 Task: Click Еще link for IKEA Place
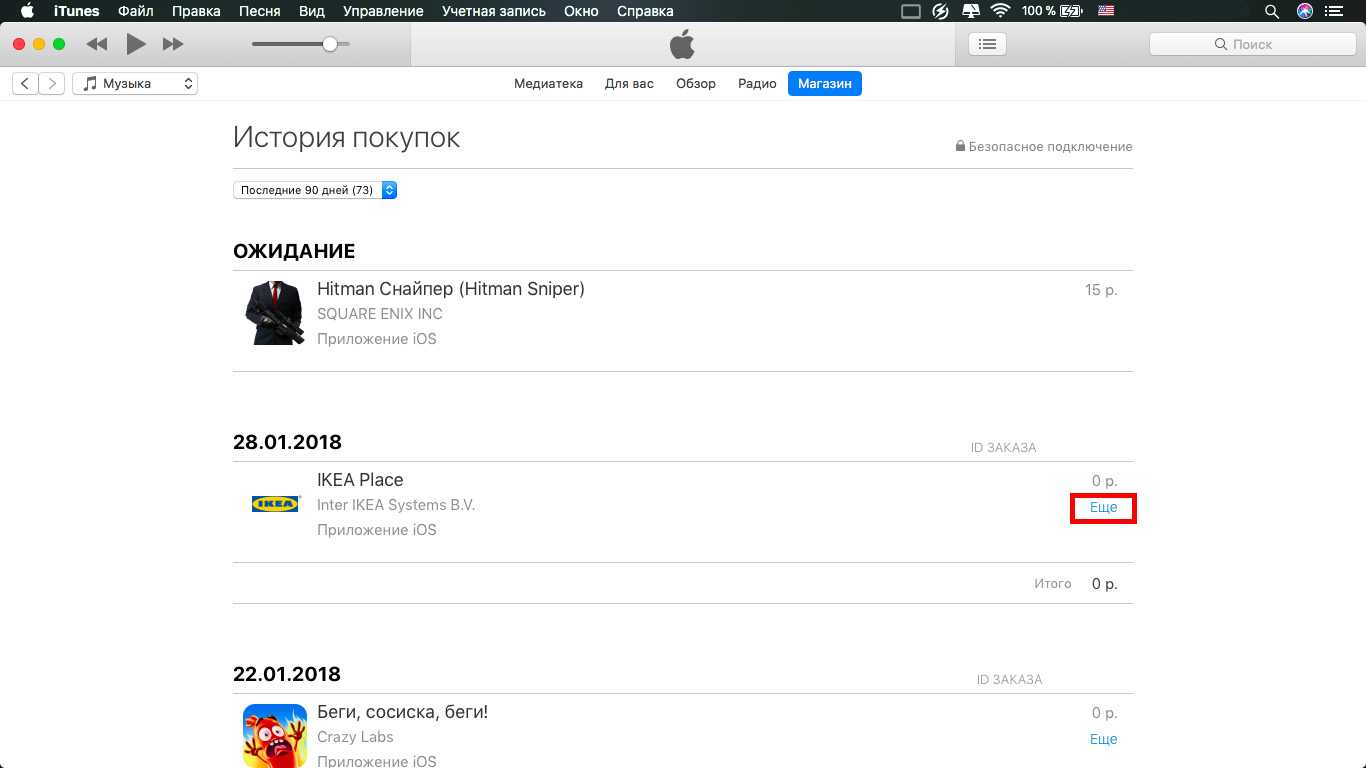tap(1103, 508)
